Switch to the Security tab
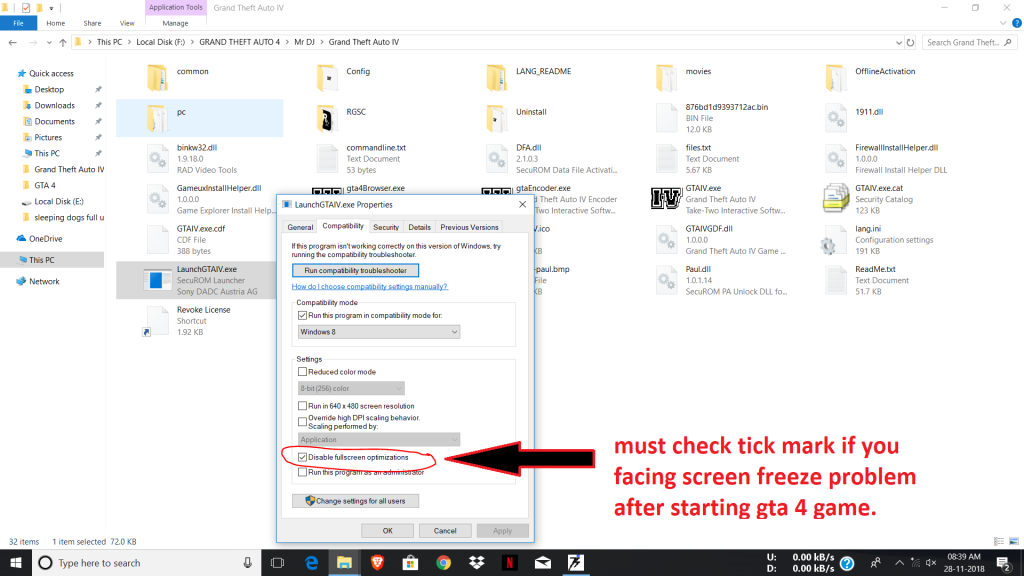The height and width of the screenshot is (576, 1024). point(386,227)
